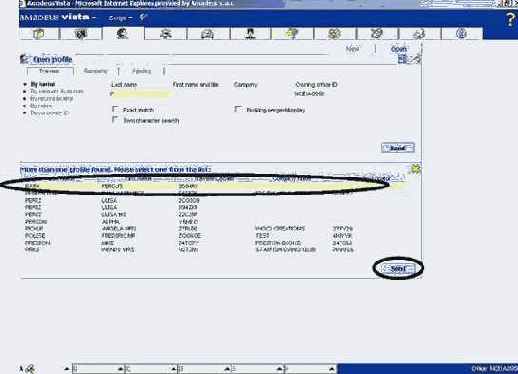Click the Owning office ID value
This screenshot has height=374, width=518.
tap(309, 94)
